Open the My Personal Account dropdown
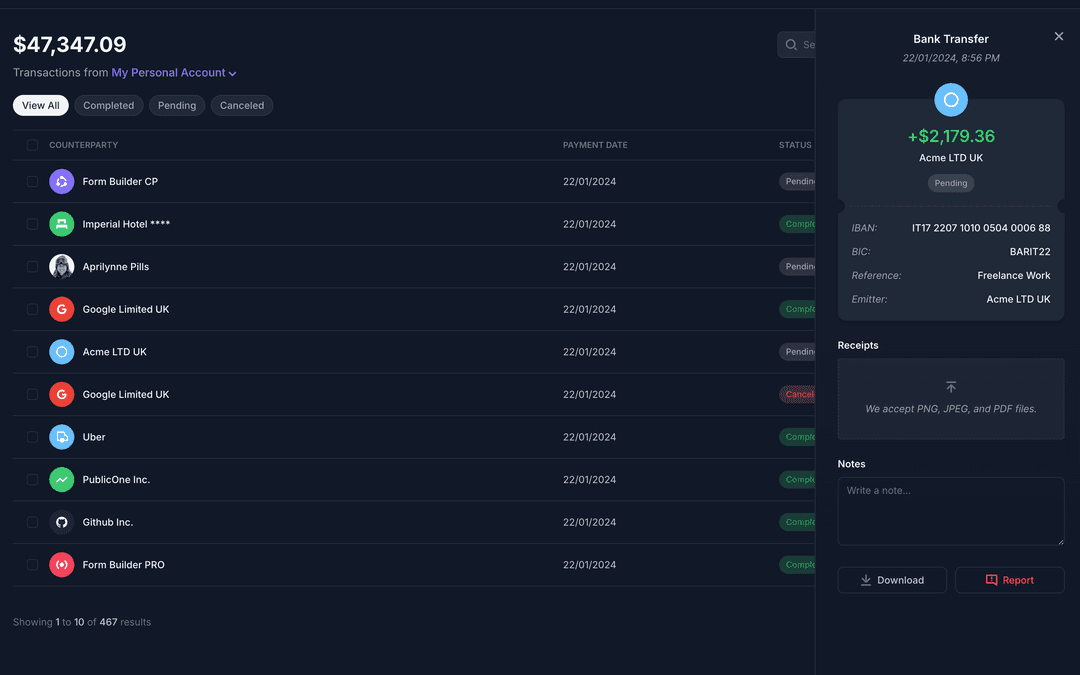 point(174,73)
